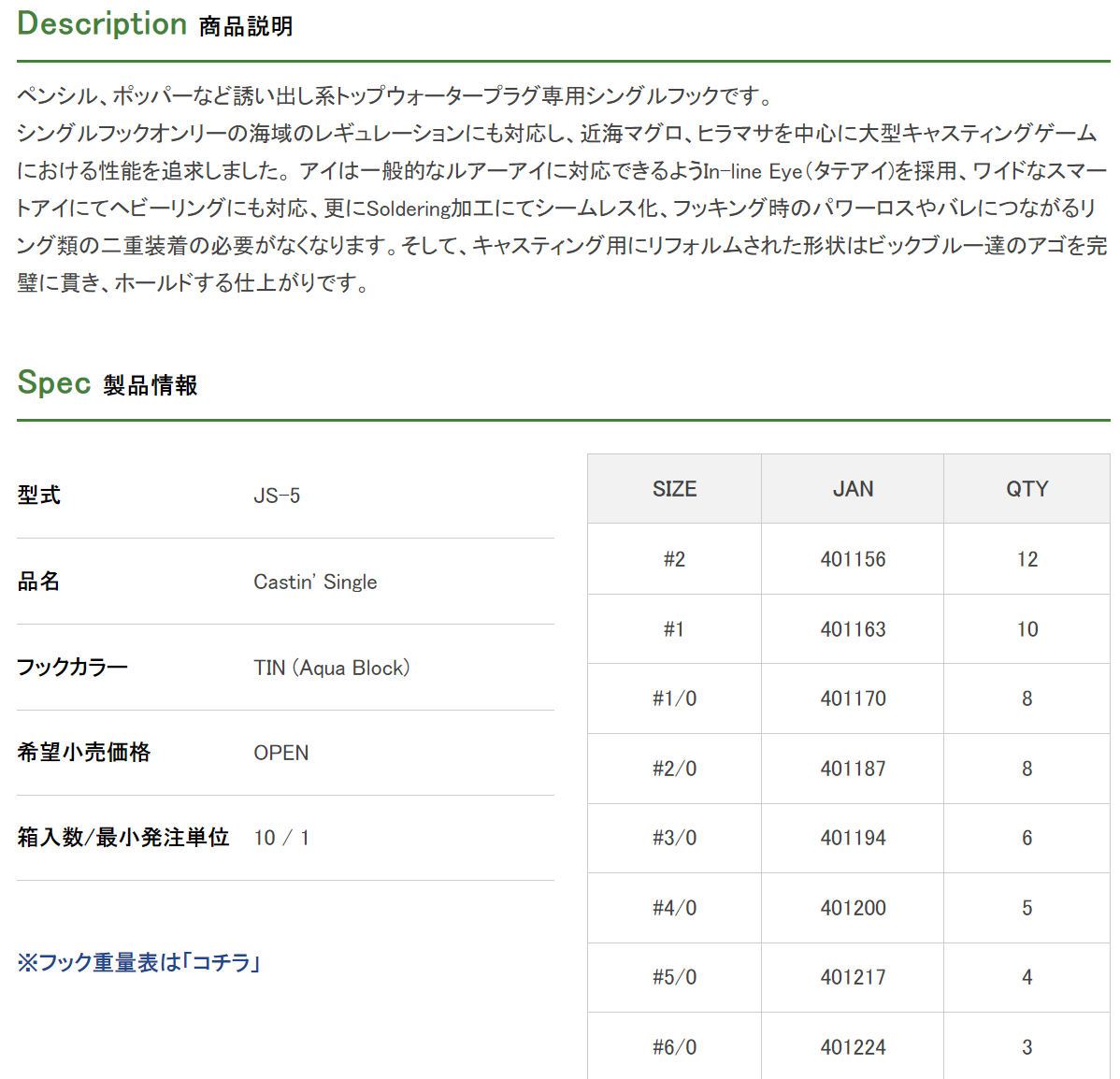Click the フックカラー label
Image resolution: width=1120 pixels, height=1079 pixels.
(72, 667)
